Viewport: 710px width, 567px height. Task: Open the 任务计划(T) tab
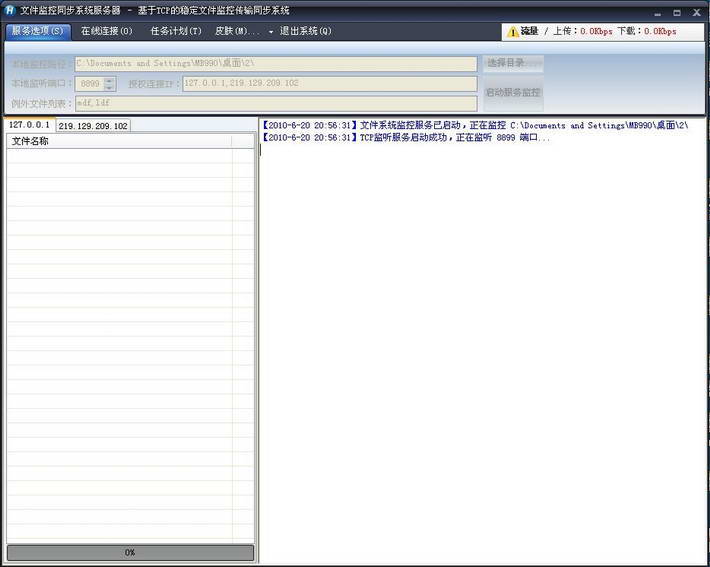pos(176,31)
